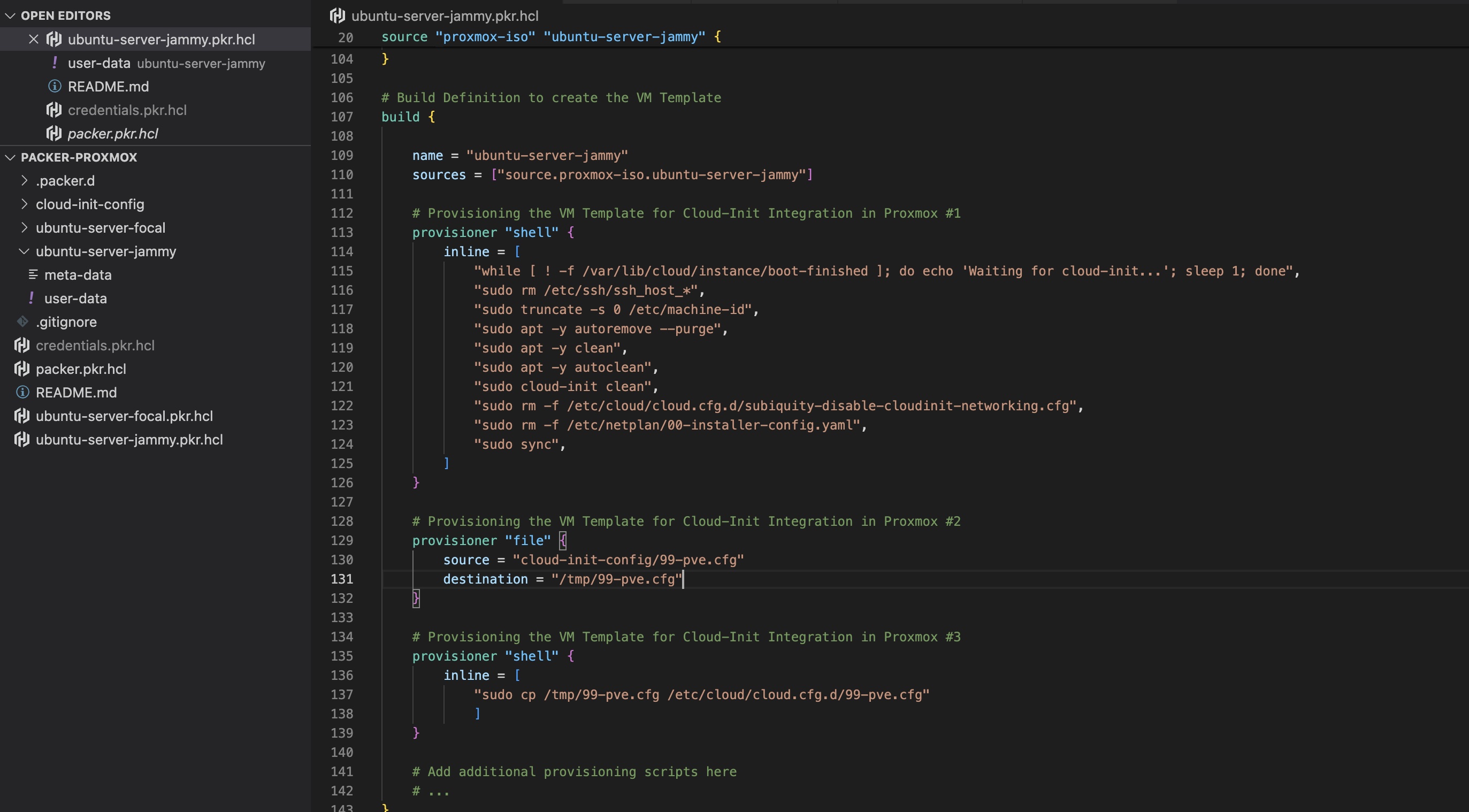This screenshot has height=812, width=1469.
Task: Open packer.pkr.hcl in explorer tree
Action: click(x=81, y=369)
